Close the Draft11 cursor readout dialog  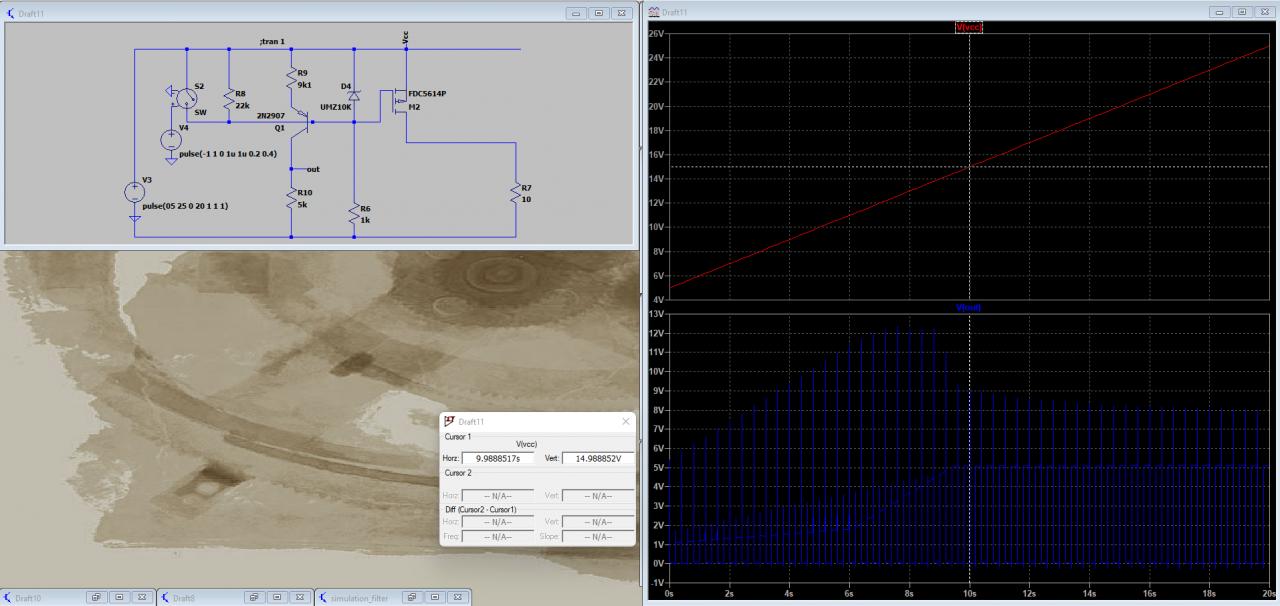(626, 422)
